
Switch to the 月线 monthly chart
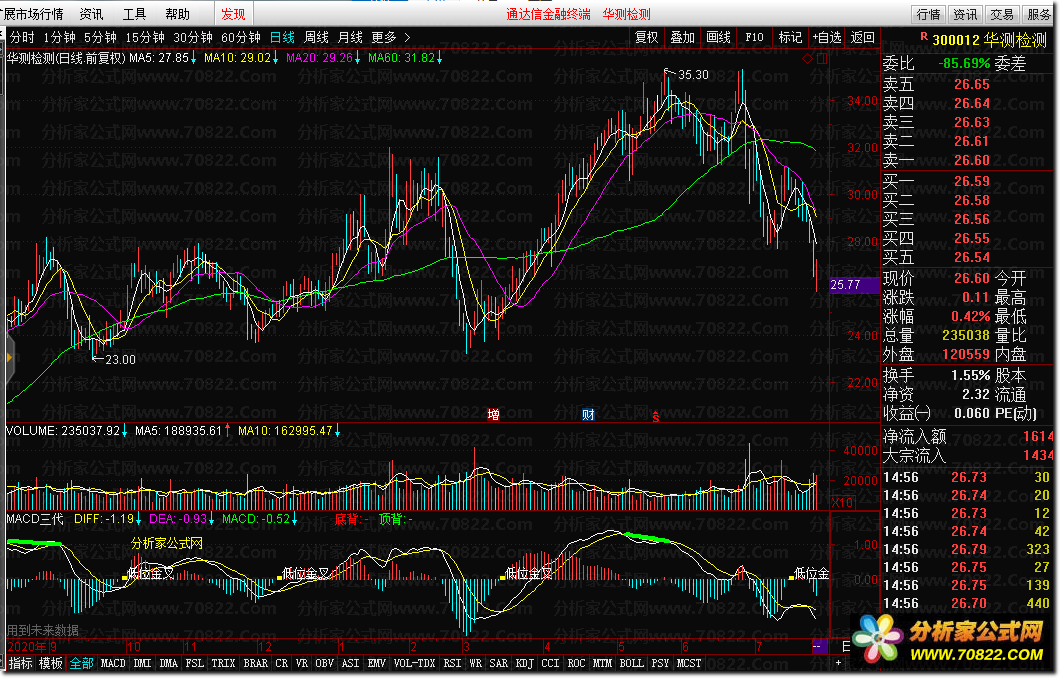point(350,37)
